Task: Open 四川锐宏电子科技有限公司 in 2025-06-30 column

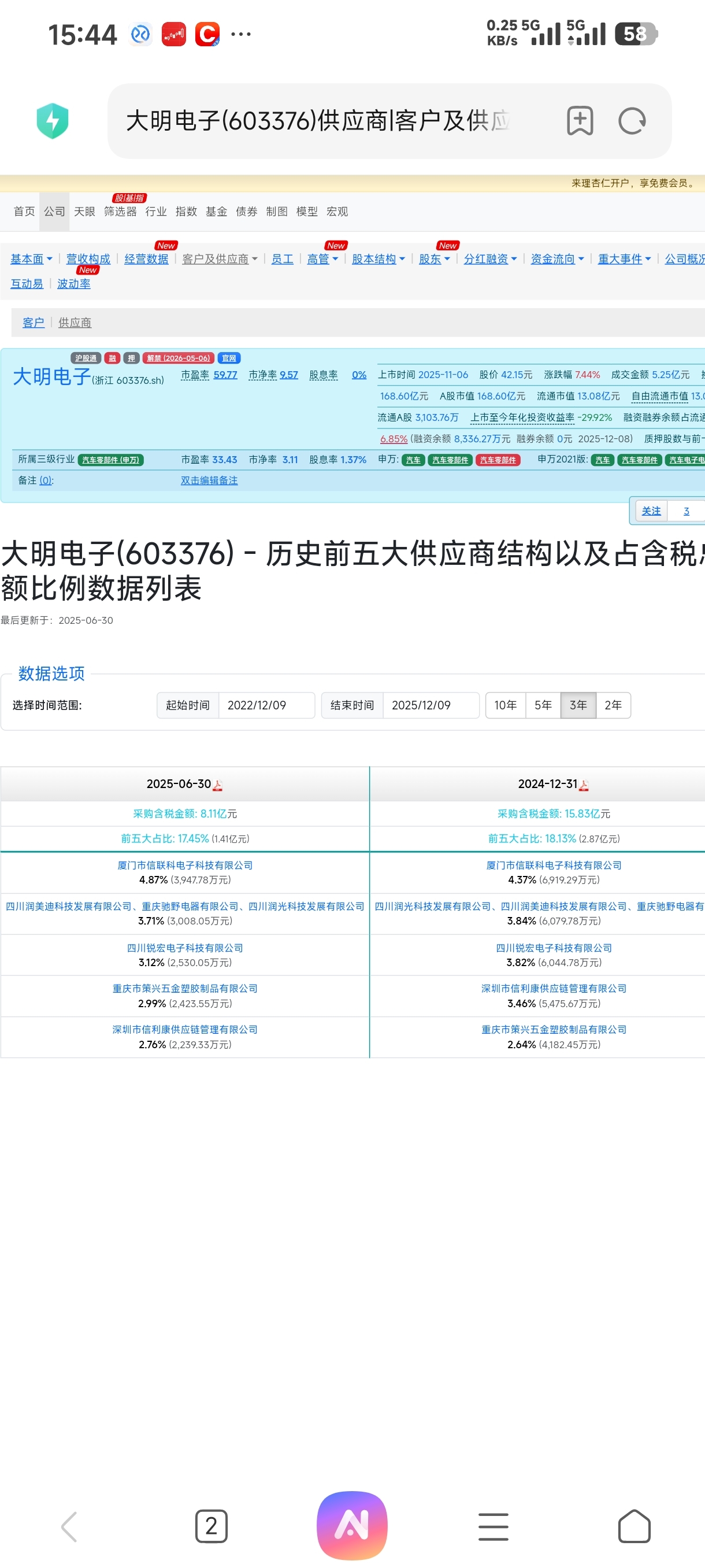Action: [185, 948]
